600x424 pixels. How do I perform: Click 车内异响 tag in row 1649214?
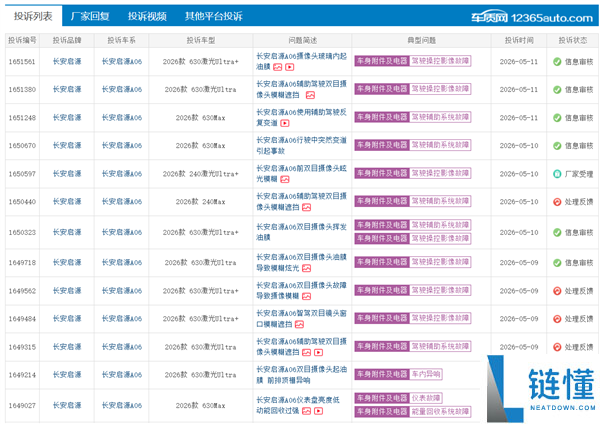point(426,374)
